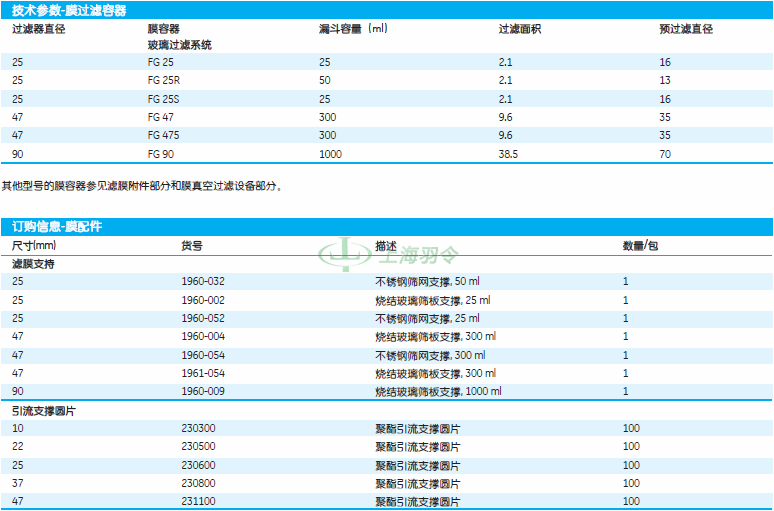Select part number 231100
The height and width of the screenshot is (511, 774).
(198, 501)
